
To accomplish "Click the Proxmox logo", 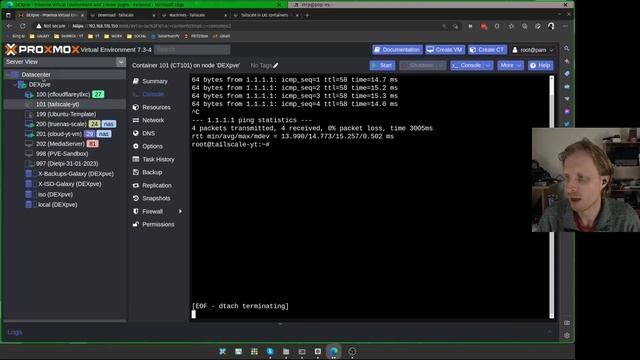I will click(42, 50).
